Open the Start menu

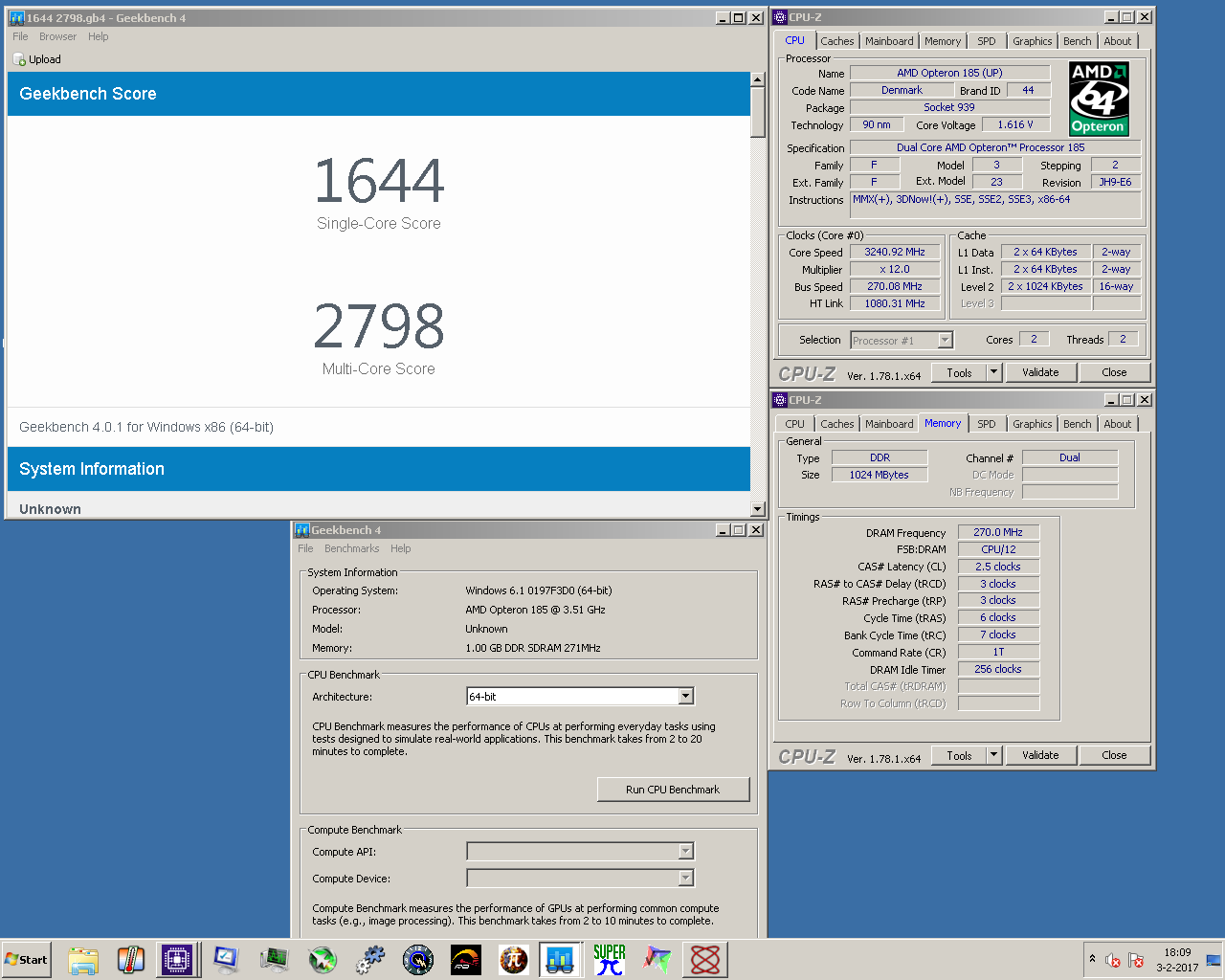[26, 959]
